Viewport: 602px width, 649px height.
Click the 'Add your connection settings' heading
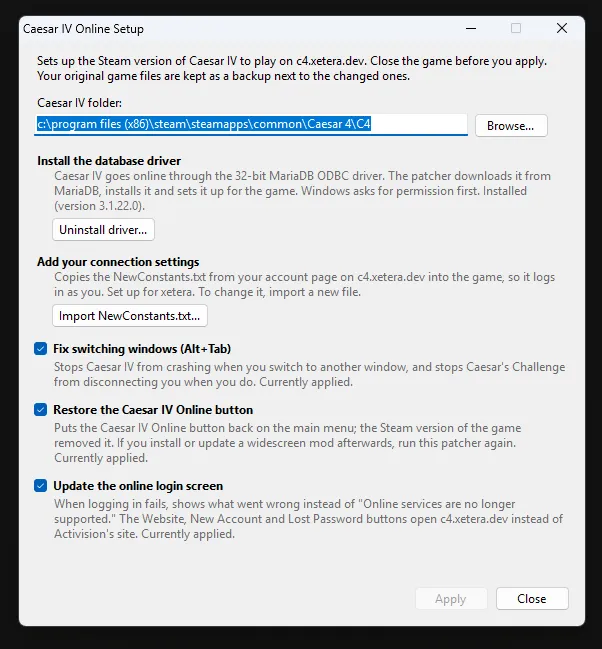coord(118,262)
